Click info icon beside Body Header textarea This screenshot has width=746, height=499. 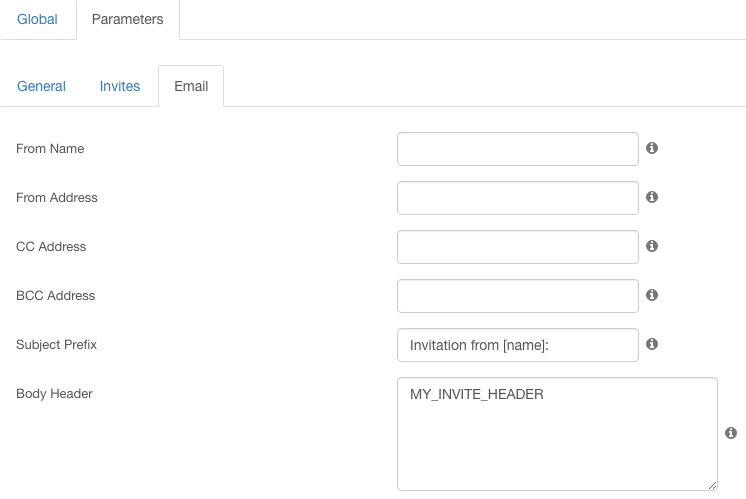coord(731,433)
